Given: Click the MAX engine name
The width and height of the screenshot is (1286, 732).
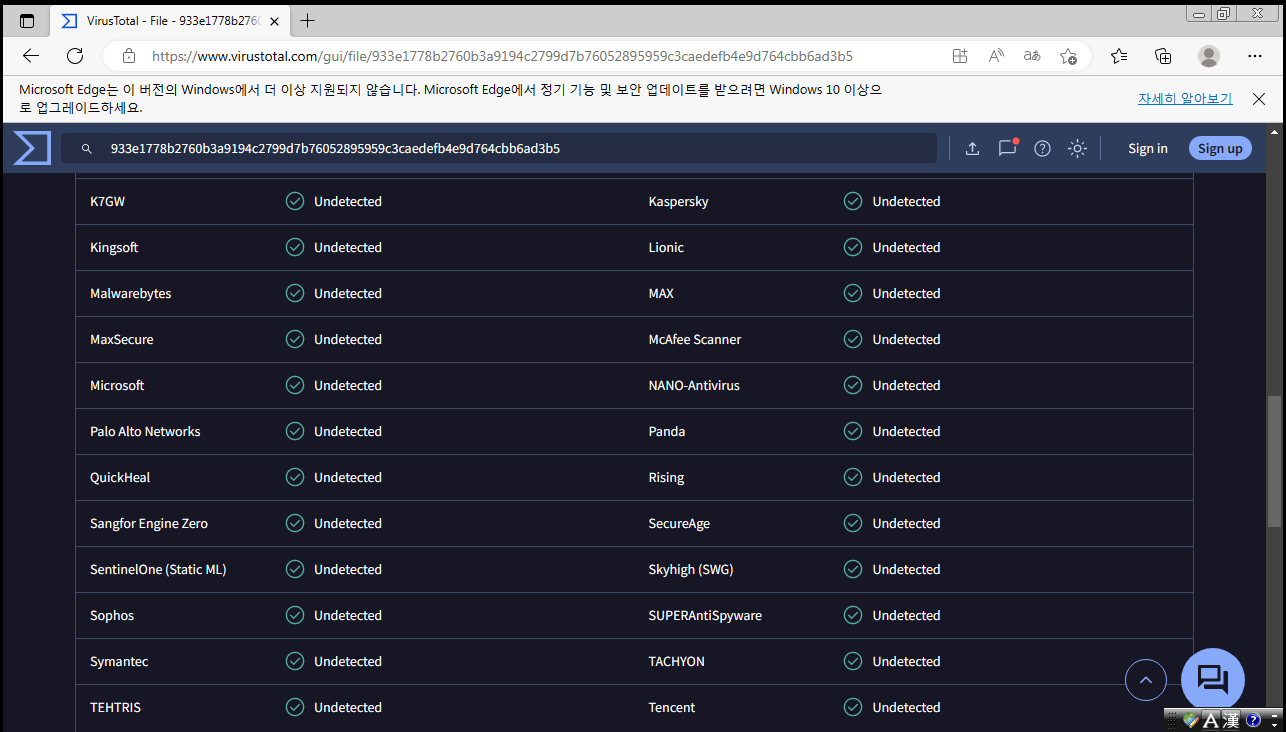Looking at the screenshot, I should (x=661, y=293).
